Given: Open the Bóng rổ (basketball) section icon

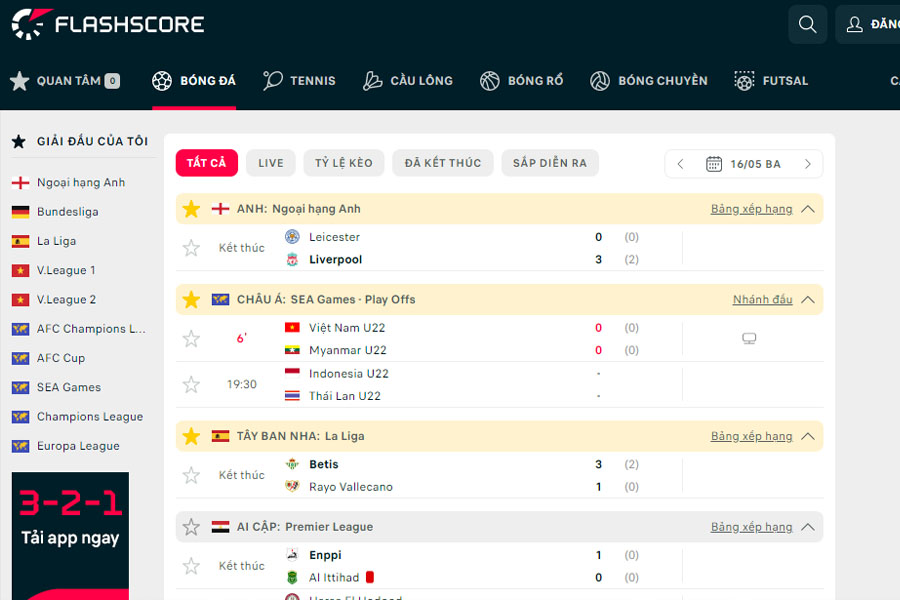Looking at the screenshot, I should click(490, 80).
